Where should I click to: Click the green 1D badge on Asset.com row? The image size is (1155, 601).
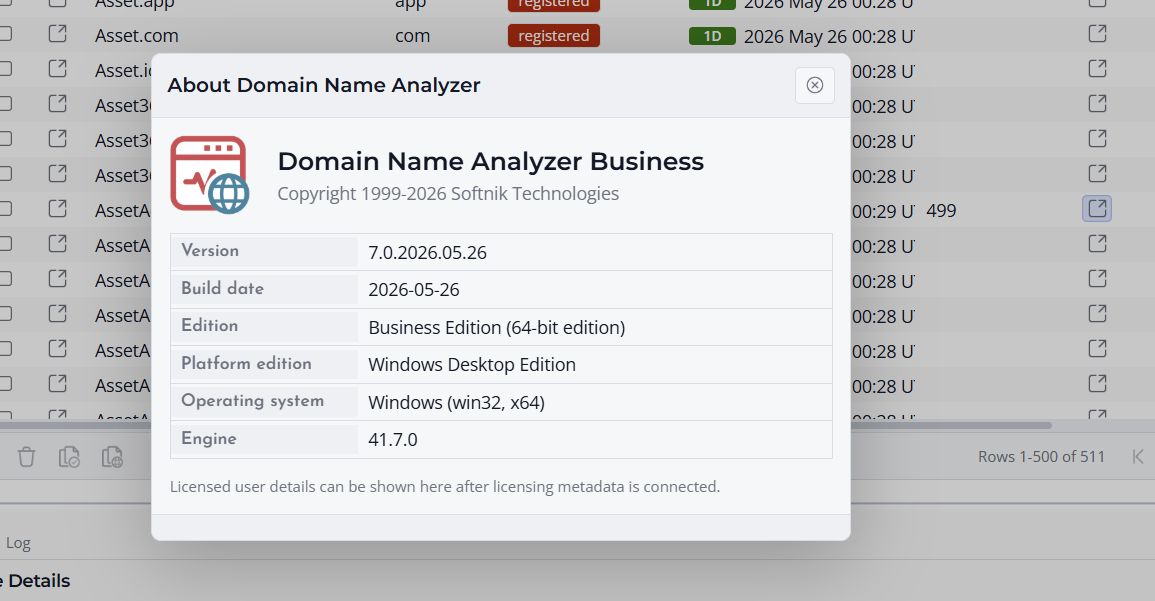[x=712, y=35]
